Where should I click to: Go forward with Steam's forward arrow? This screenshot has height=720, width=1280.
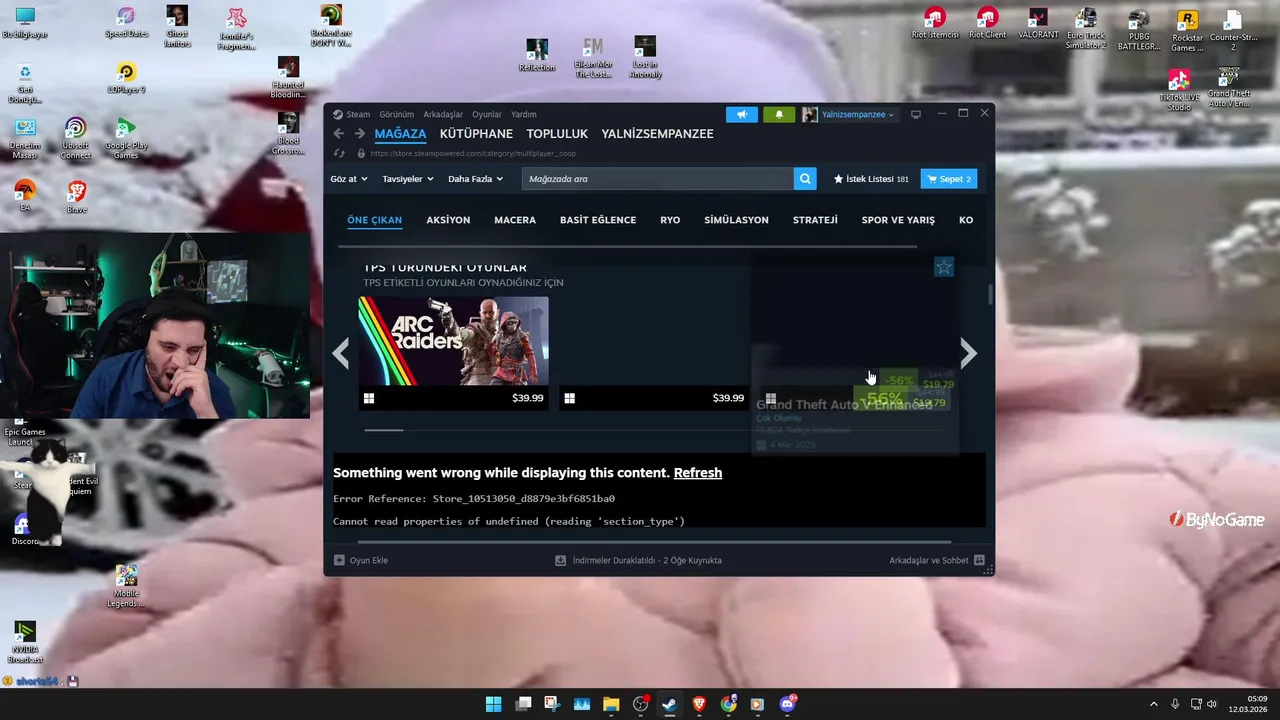[360, 134]
